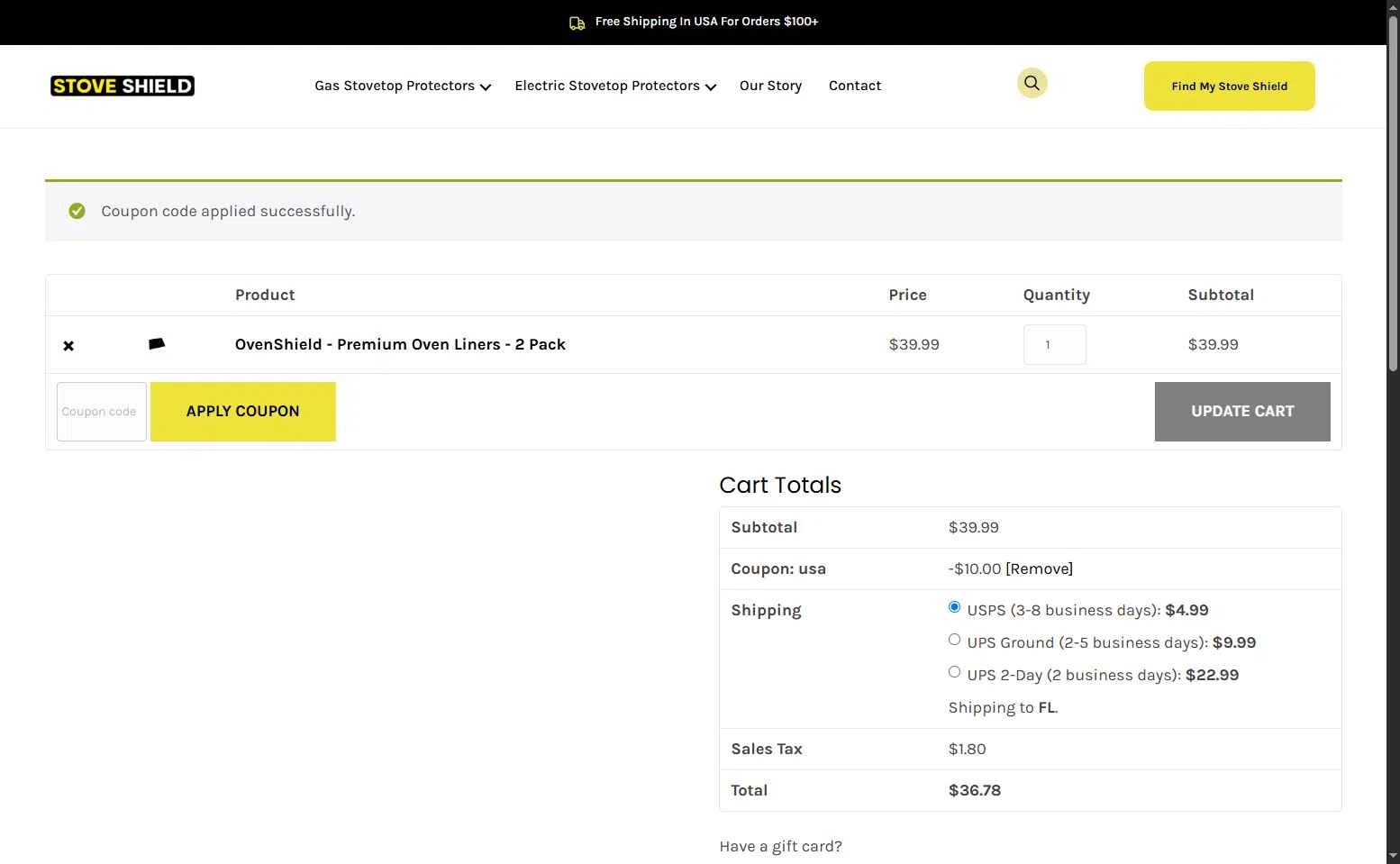The image size is (1400, 864).
Task: Click the -$10.00 coupon discount amount
Action: coord(975,568)
